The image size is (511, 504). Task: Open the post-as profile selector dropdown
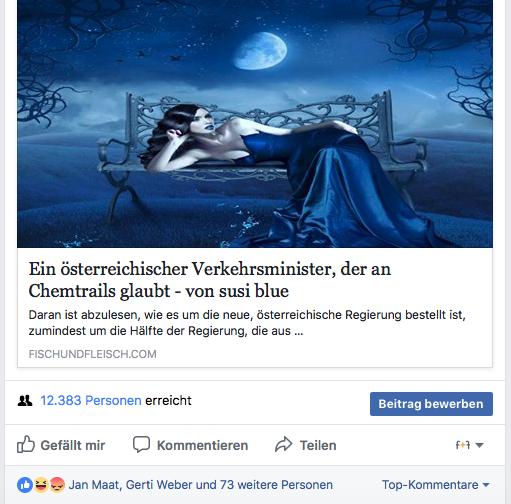pyautogui.click(x=469, y=445)
